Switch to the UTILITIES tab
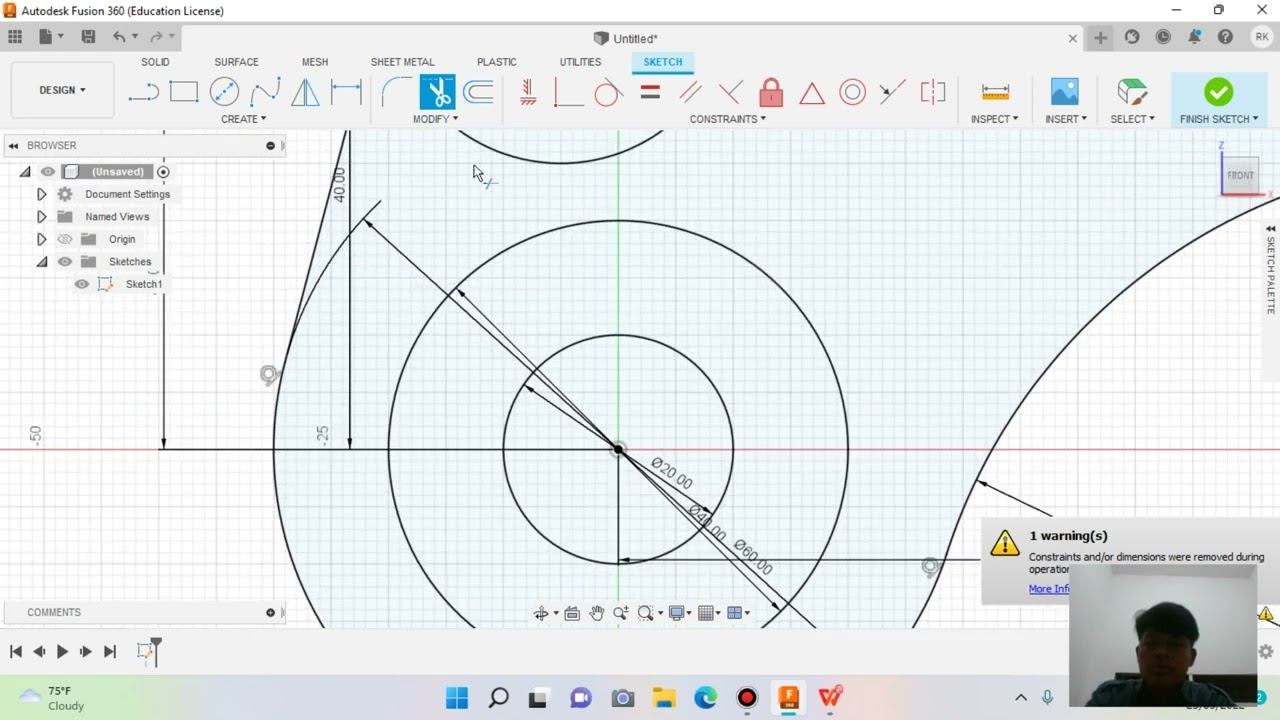 pos(580,62)
